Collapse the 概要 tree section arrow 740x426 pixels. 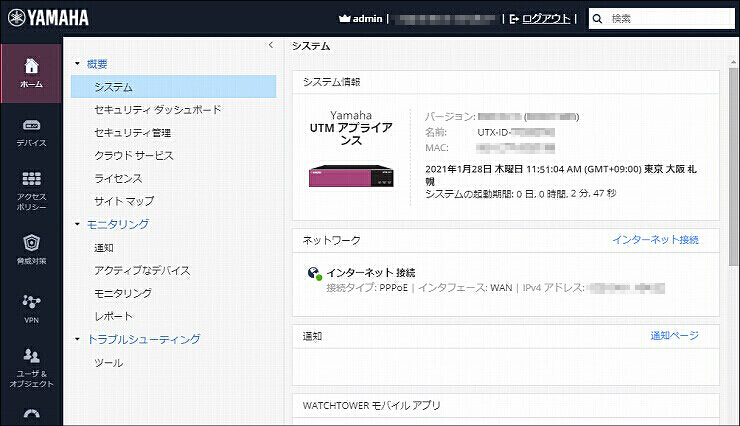click(x=77, y=63)
